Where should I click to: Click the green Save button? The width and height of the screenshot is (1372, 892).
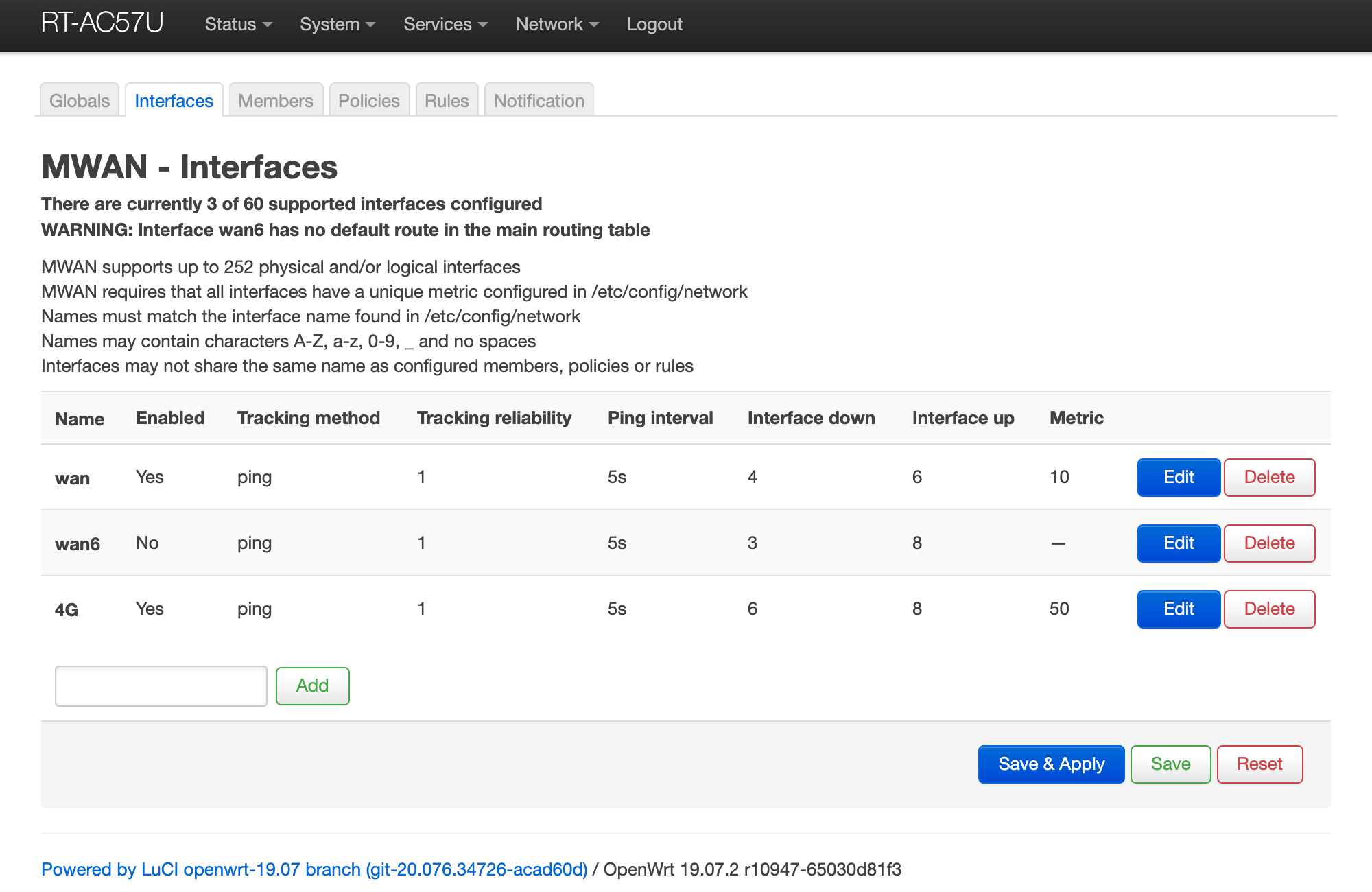(x=1170, y=764)
